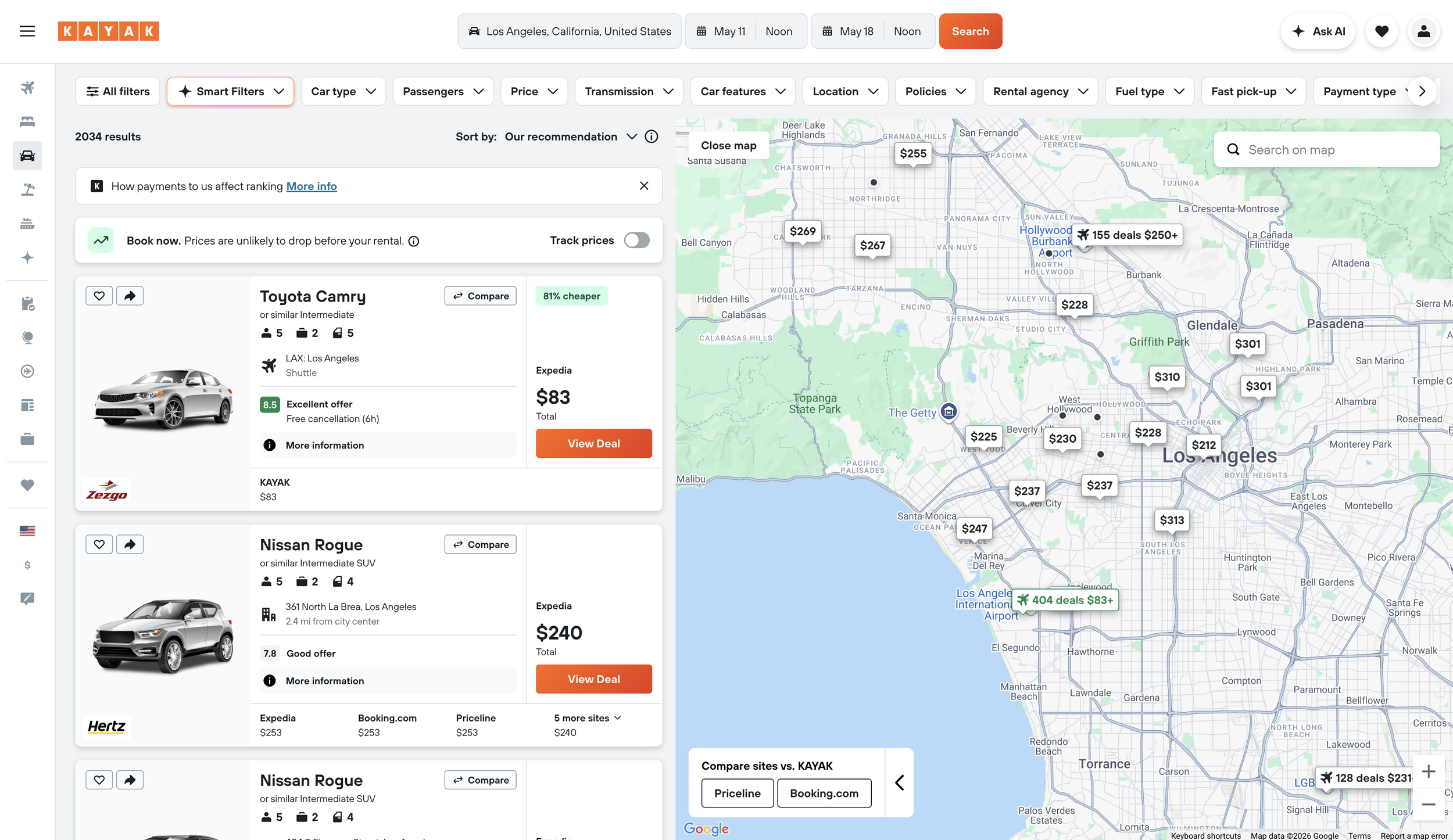Screen dimensions: 1453x840
Task: Zoom out on the map
Action: pos(1429,805)
